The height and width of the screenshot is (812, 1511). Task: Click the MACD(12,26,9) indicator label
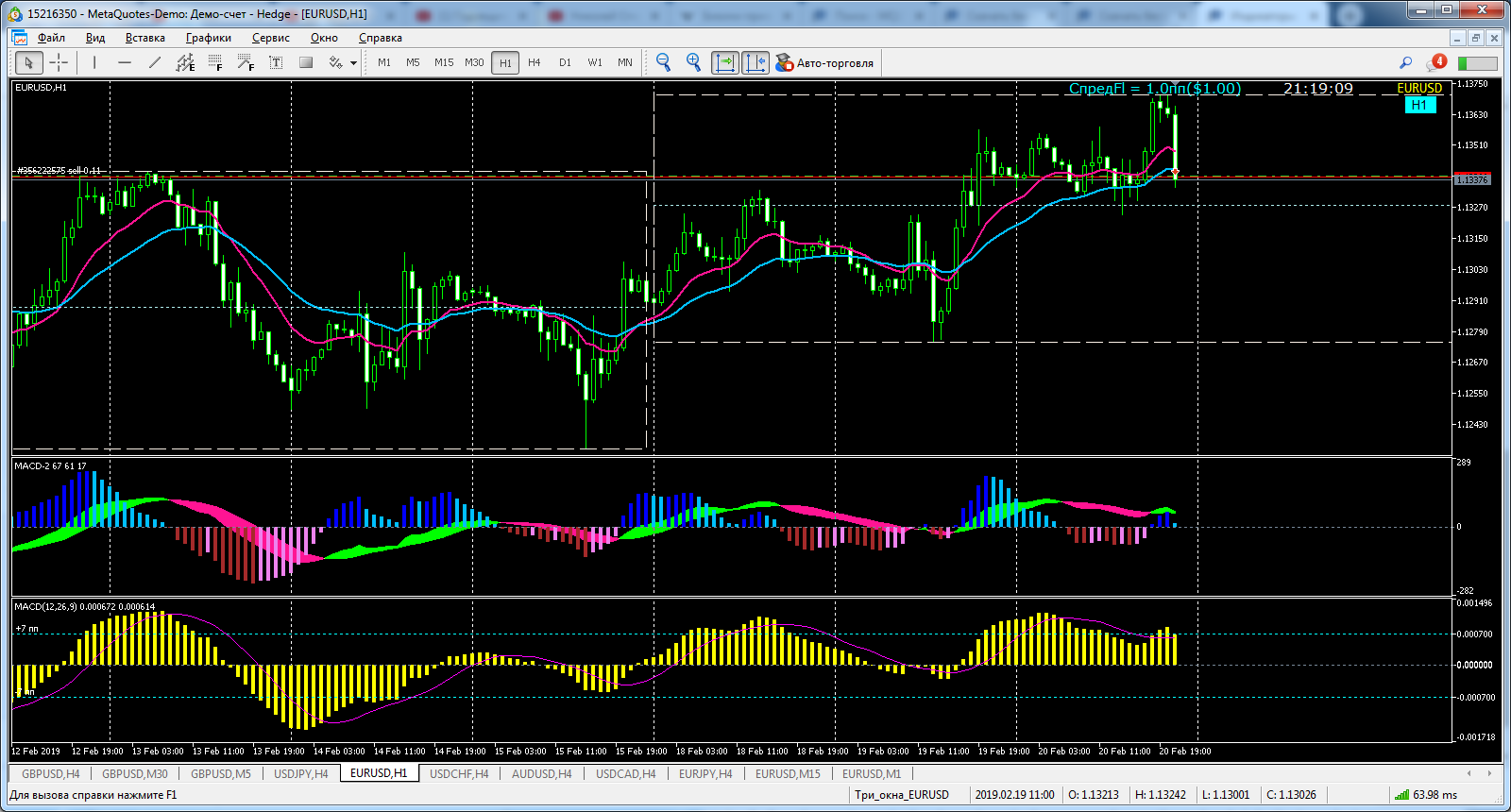point(84,607)
